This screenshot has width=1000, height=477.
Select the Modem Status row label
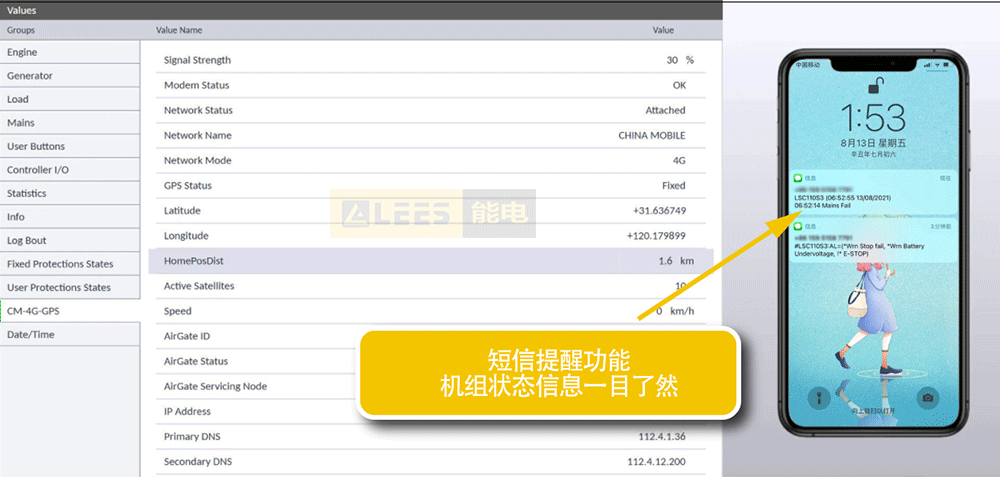(196, 85)
